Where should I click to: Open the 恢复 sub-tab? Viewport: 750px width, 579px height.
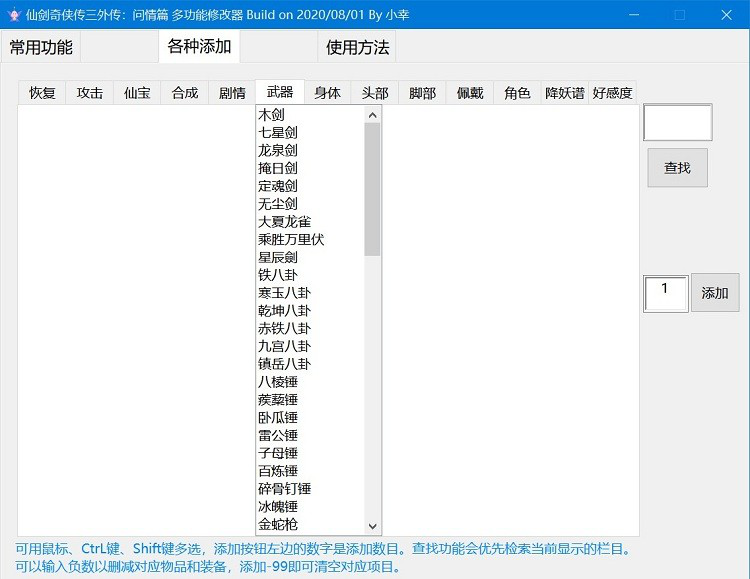42,93
